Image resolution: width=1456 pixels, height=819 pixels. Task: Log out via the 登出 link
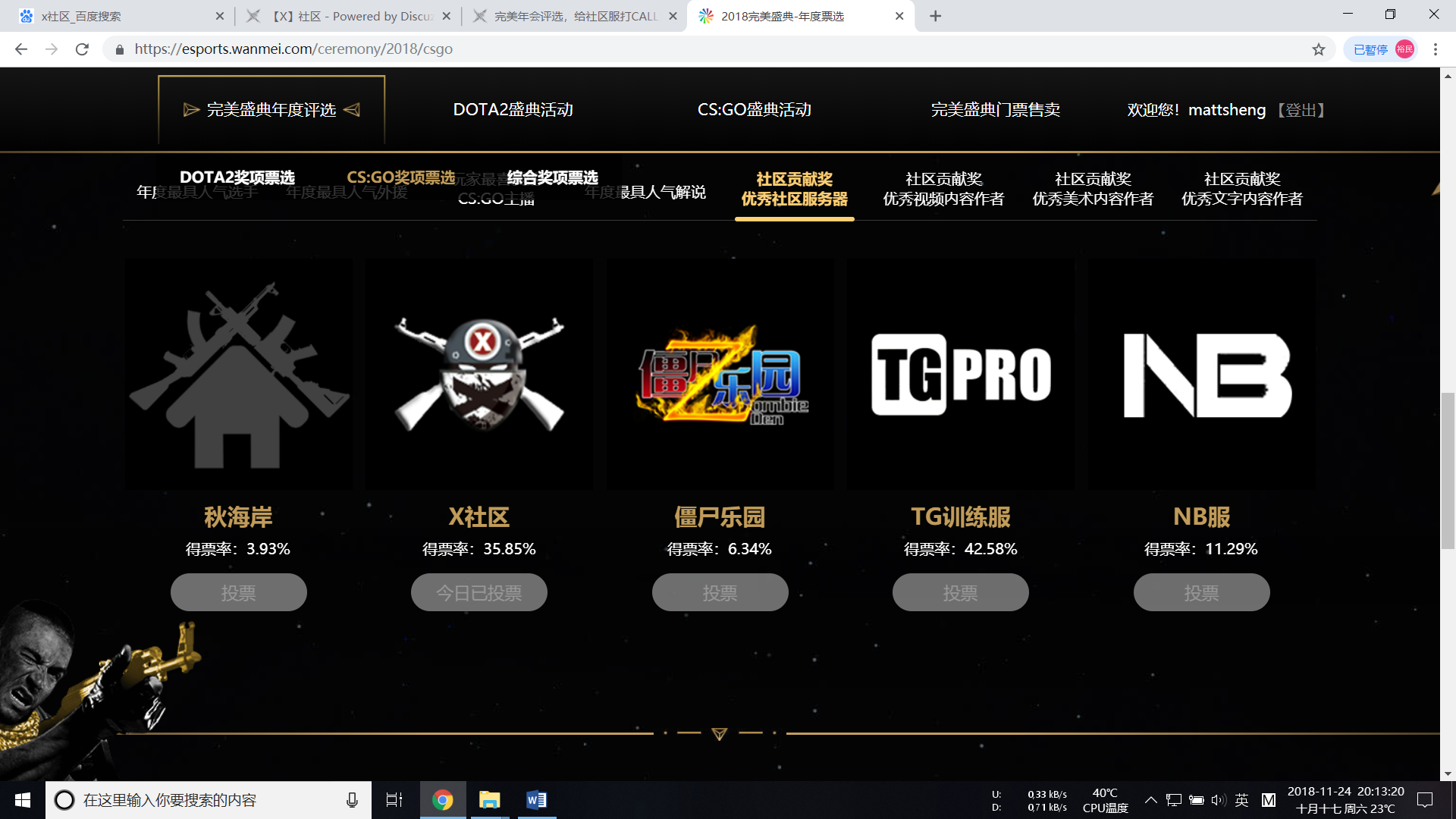[1301, 110]
